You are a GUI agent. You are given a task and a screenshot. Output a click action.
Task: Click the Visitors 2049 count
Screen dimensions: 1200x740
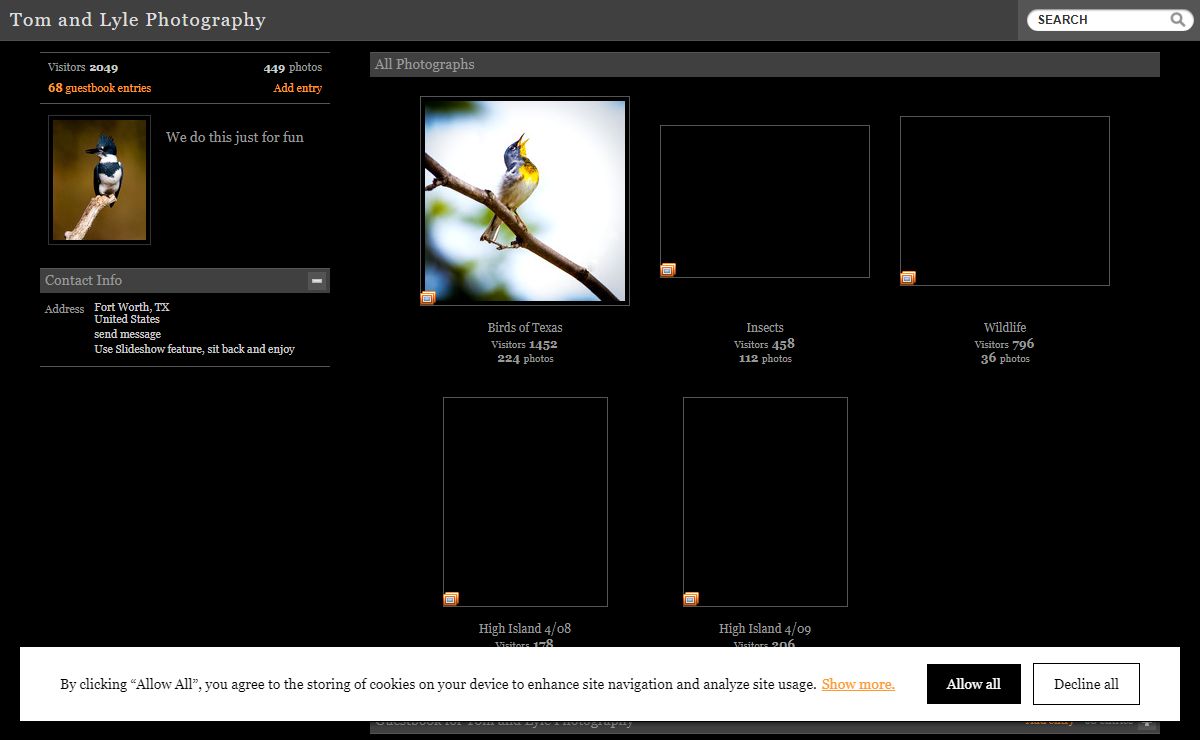point(83,68)
